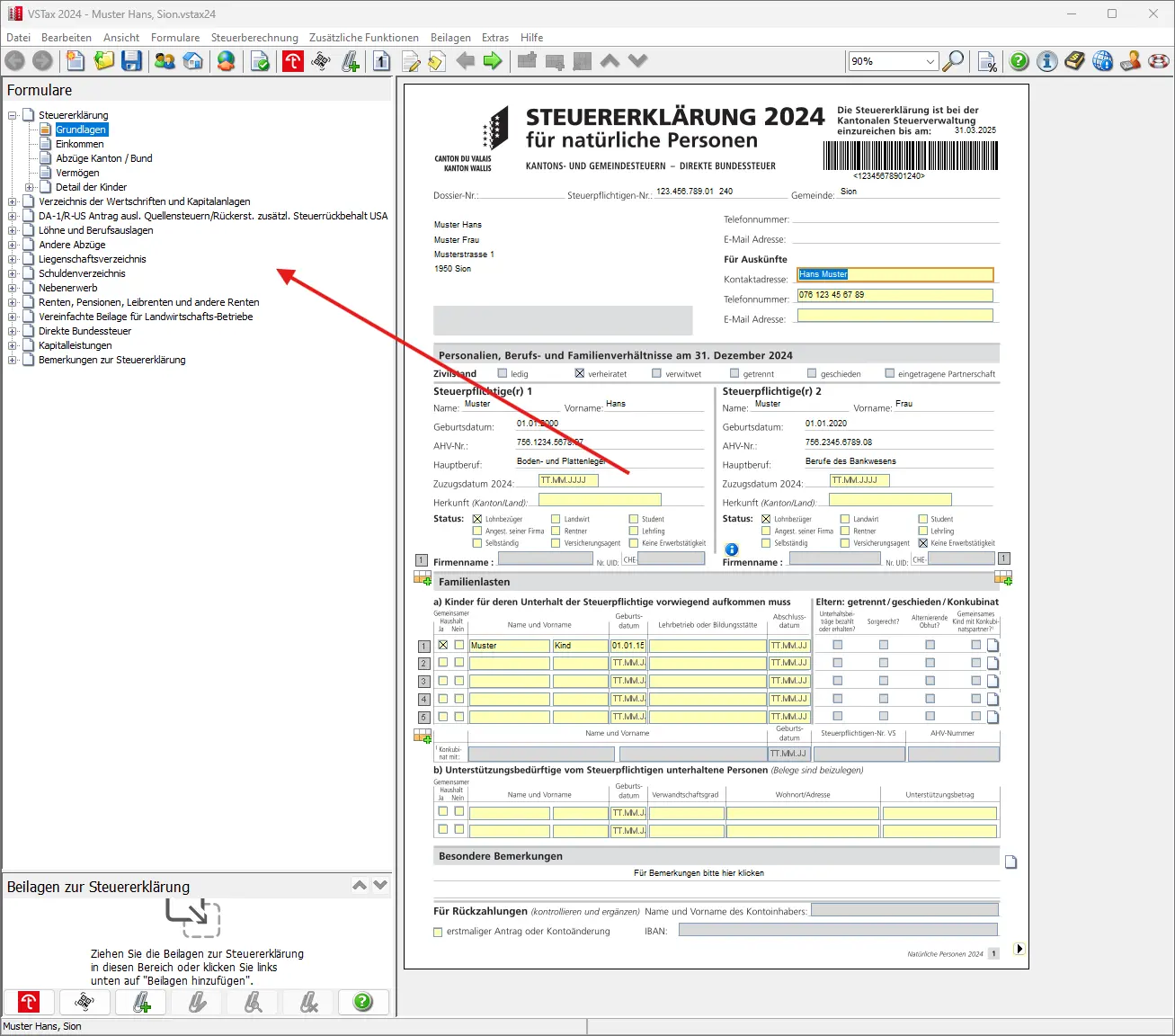Open the 90% zoom level dropdown

[930, 61]
